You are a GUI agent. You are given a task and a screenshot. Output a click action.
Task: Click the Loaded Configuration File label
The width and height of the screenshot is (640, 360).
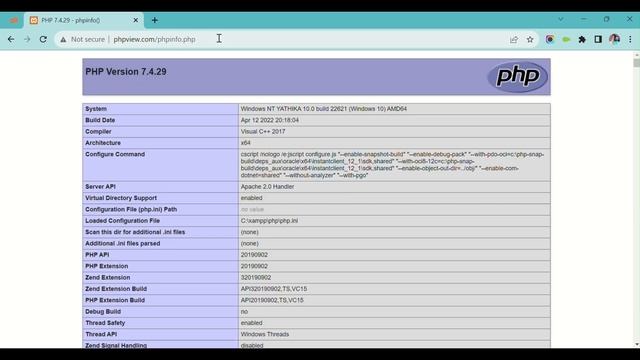(122, 221)
